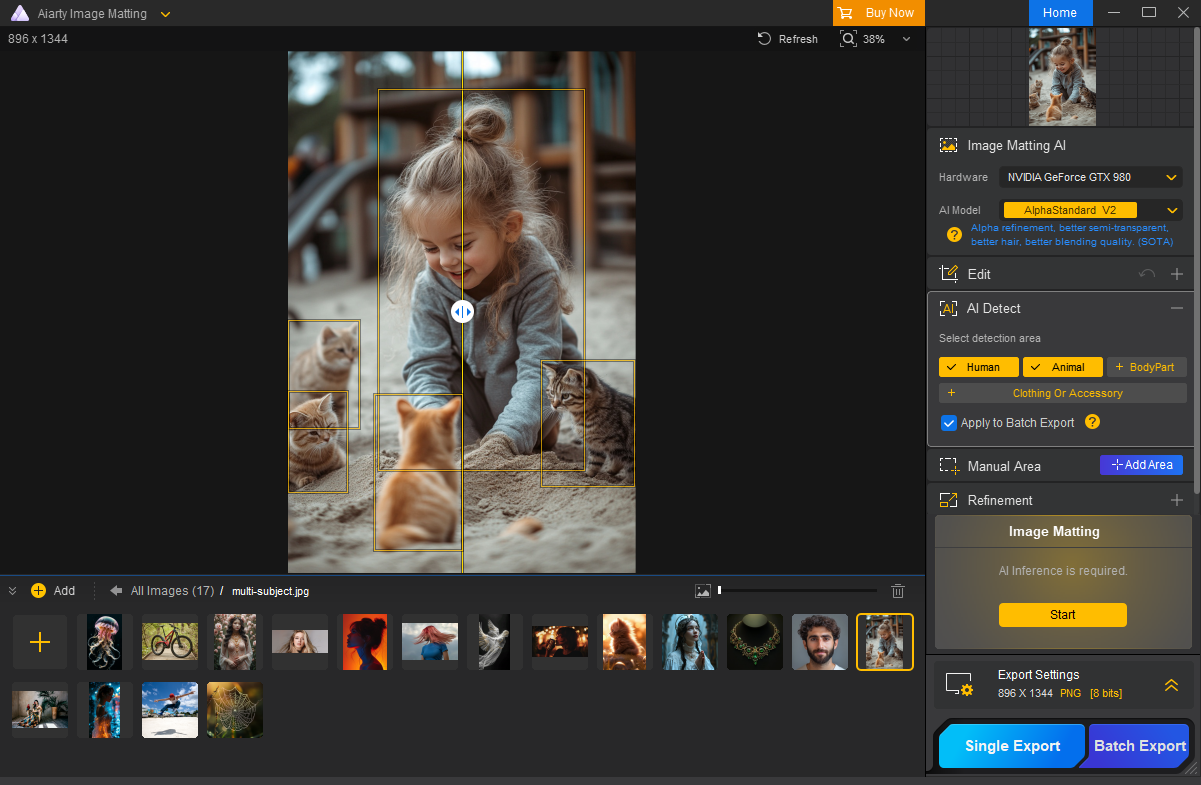Viewport: 1201px width, 785px height.
Task: Toggle the Human detection area option
Action: tap(978, 367)
